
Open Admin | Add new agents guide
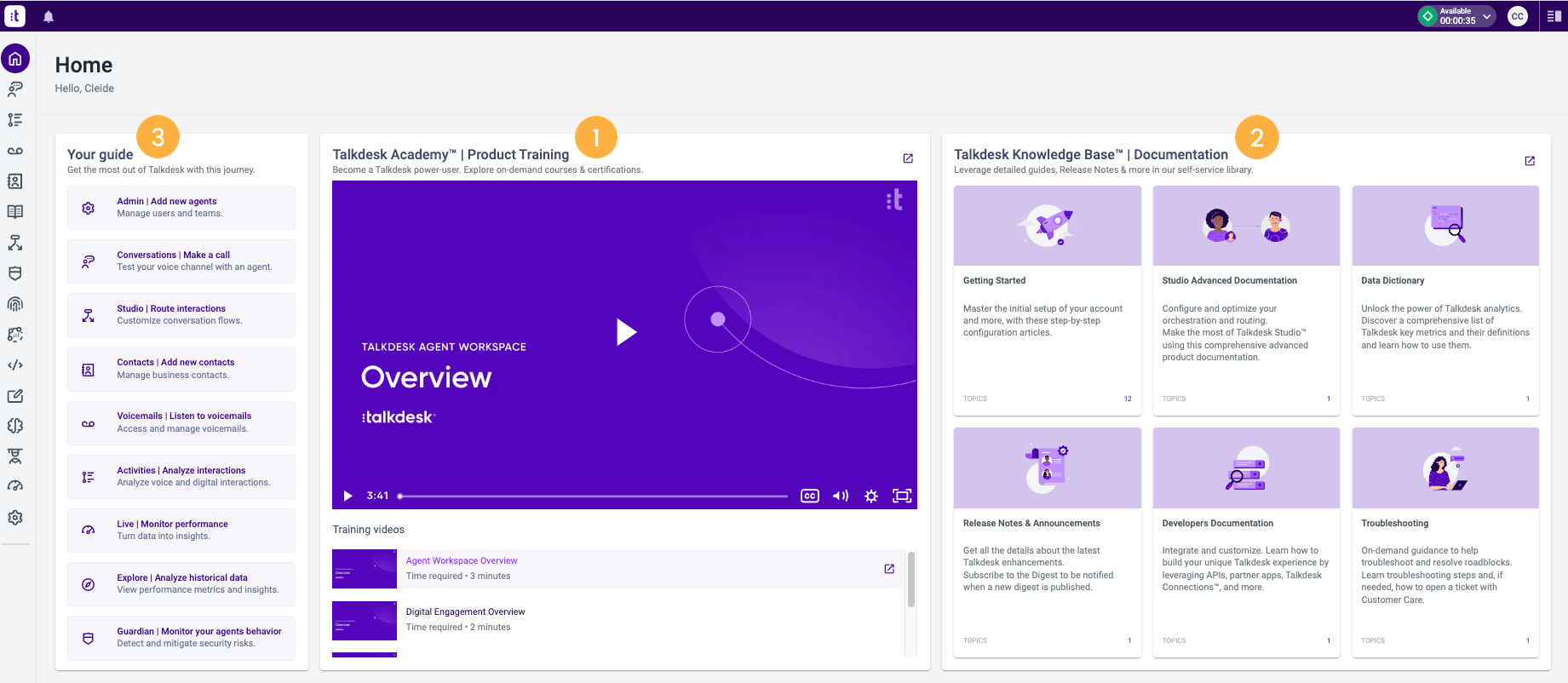[x=181, y=208]
